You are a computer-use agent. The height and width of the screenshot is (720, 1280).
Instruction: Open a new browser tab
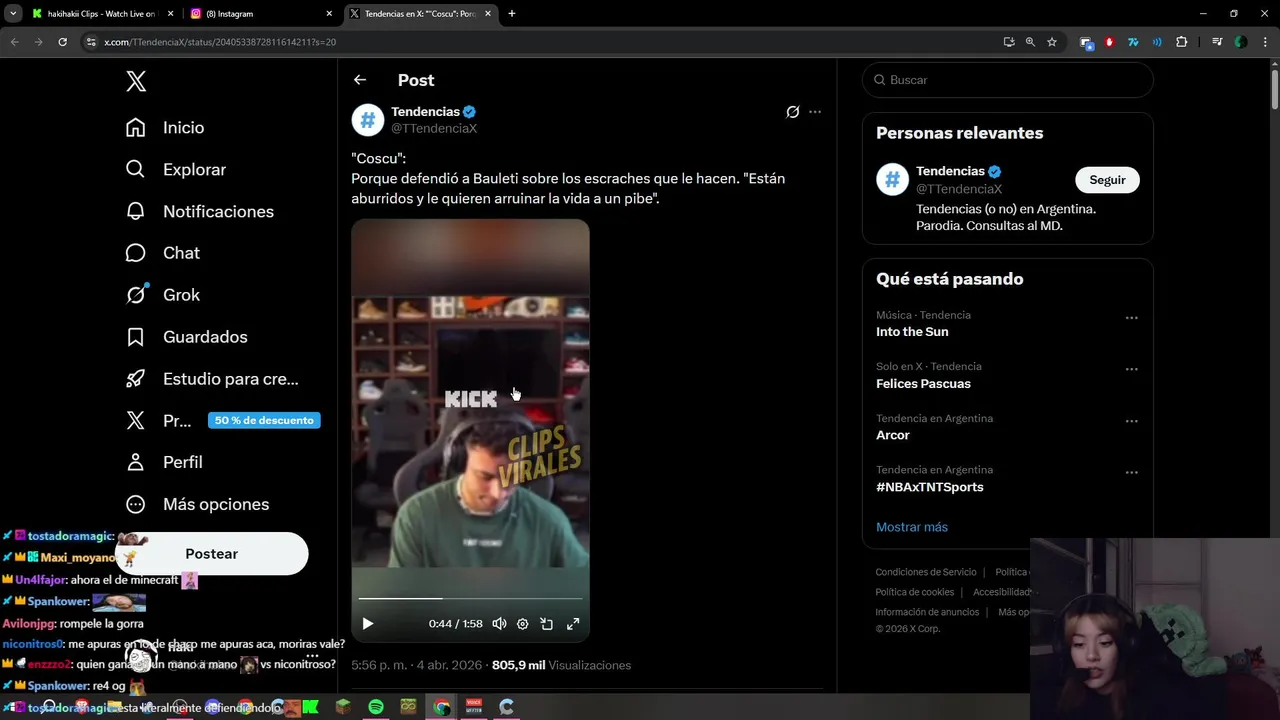point(512,14)
